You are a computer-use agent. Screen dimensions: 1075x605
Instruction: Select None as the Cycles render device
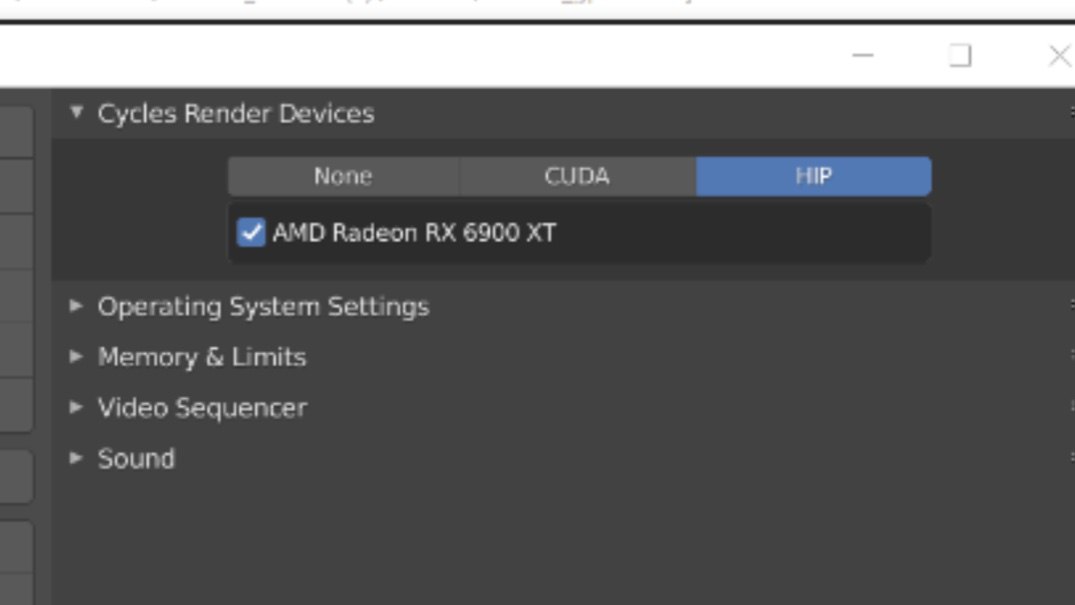tap(343, 177)
